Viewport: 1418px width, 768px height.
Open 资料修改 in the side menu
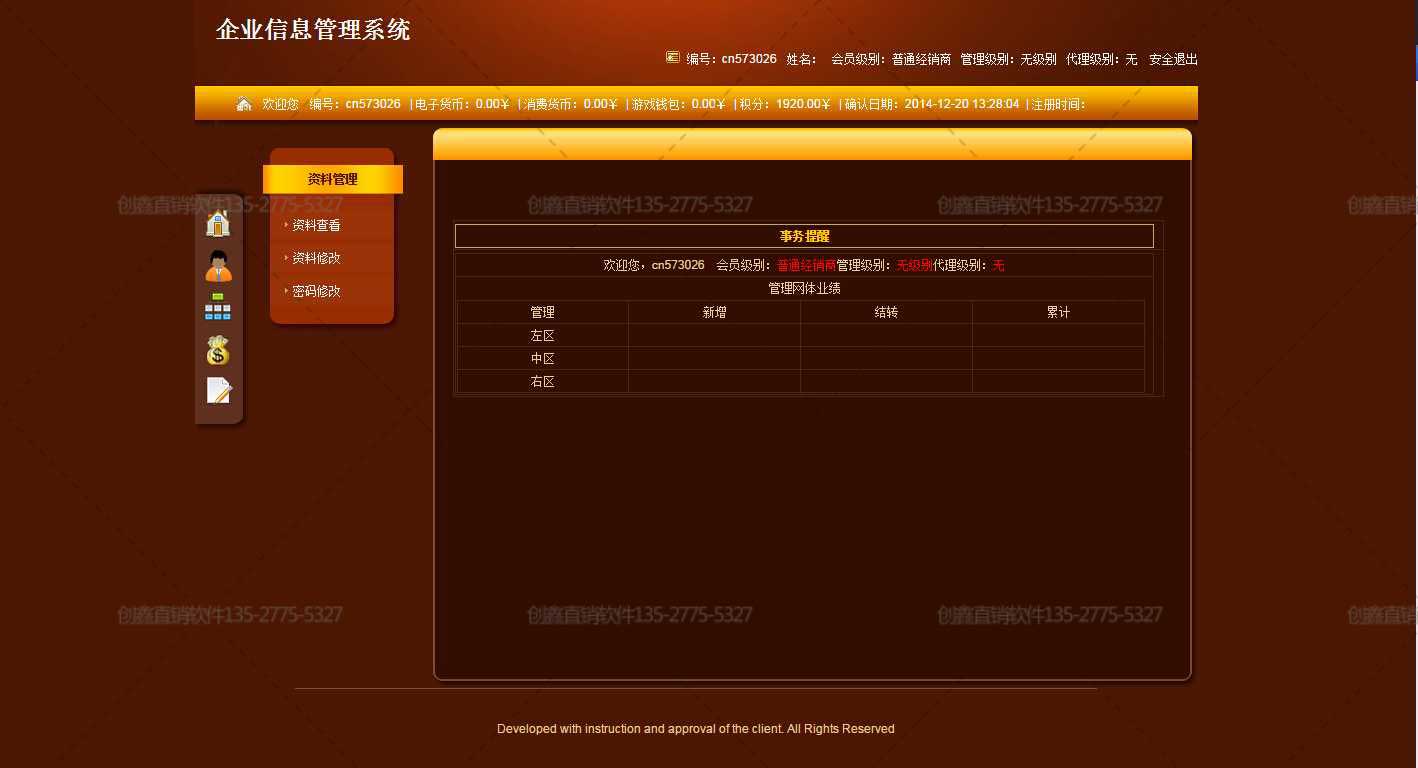[316, 258]
